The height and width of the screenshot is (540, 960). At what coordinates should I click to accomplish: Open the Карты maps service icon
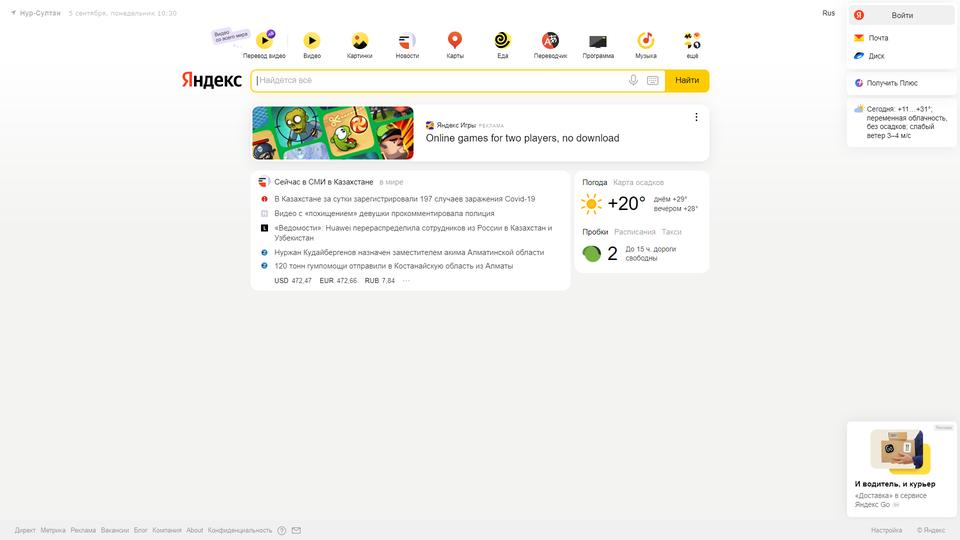(454, 41)
